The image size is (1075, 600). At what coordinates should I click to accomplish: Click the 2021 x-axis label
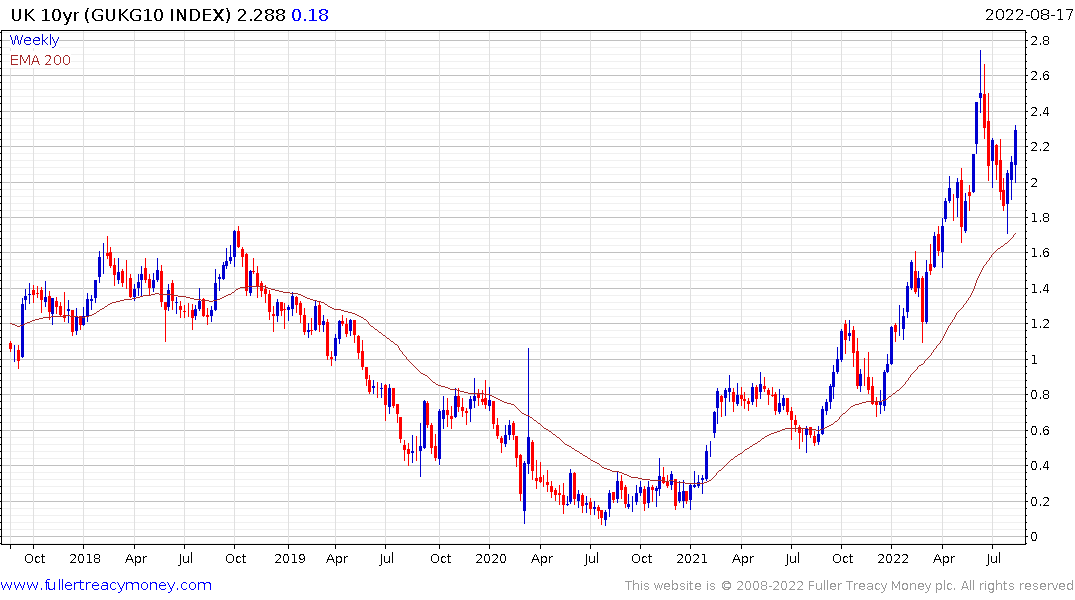(x=692, y=558)
